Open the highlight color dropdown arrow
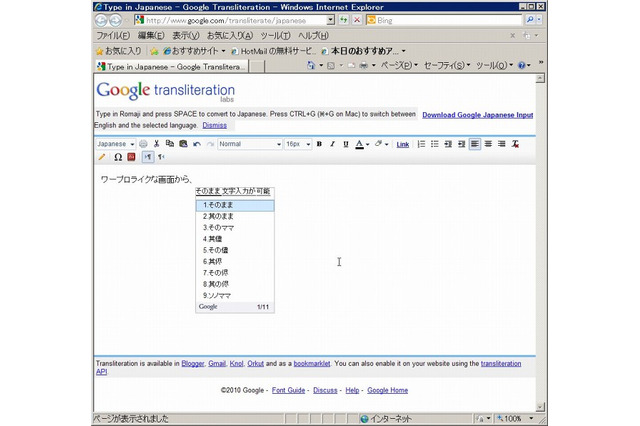The width and height of the screenshot is (640, 426). coord(387,144)
